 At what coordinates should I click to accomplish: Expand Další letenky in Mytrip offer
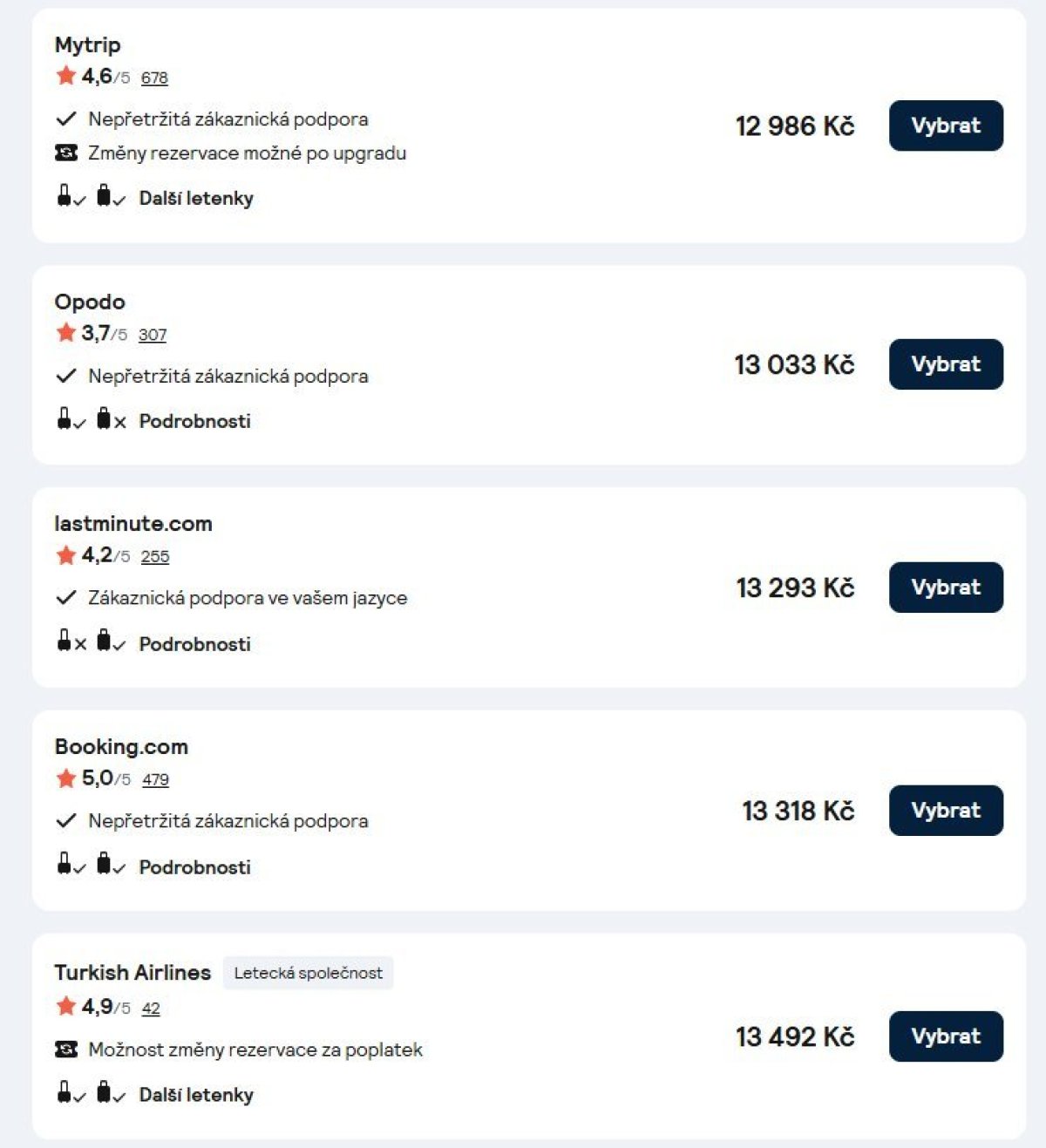196,199
